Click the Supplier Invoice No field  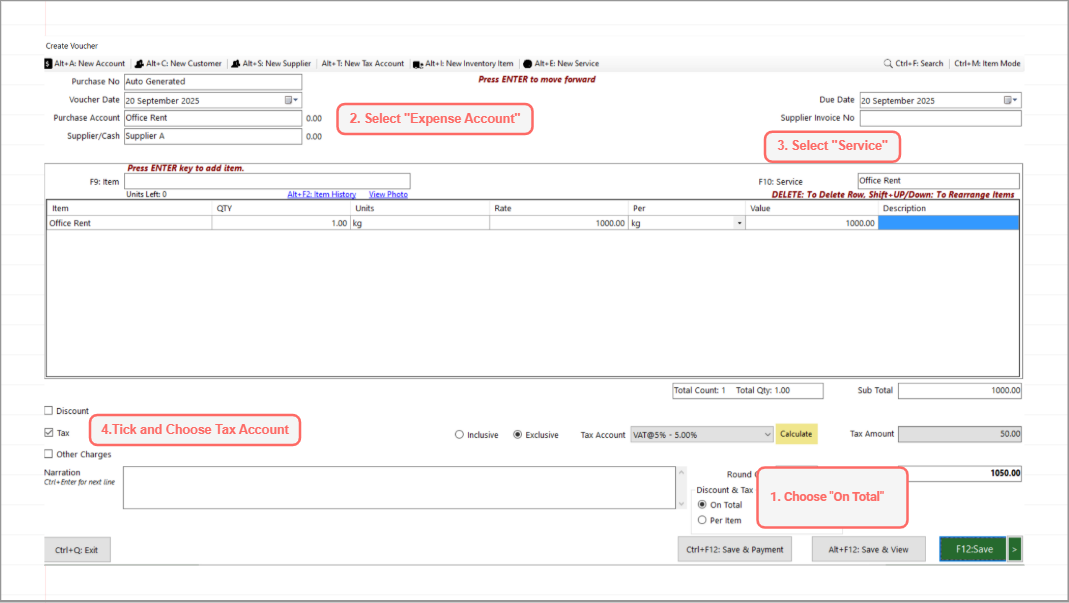coord(940,118)
